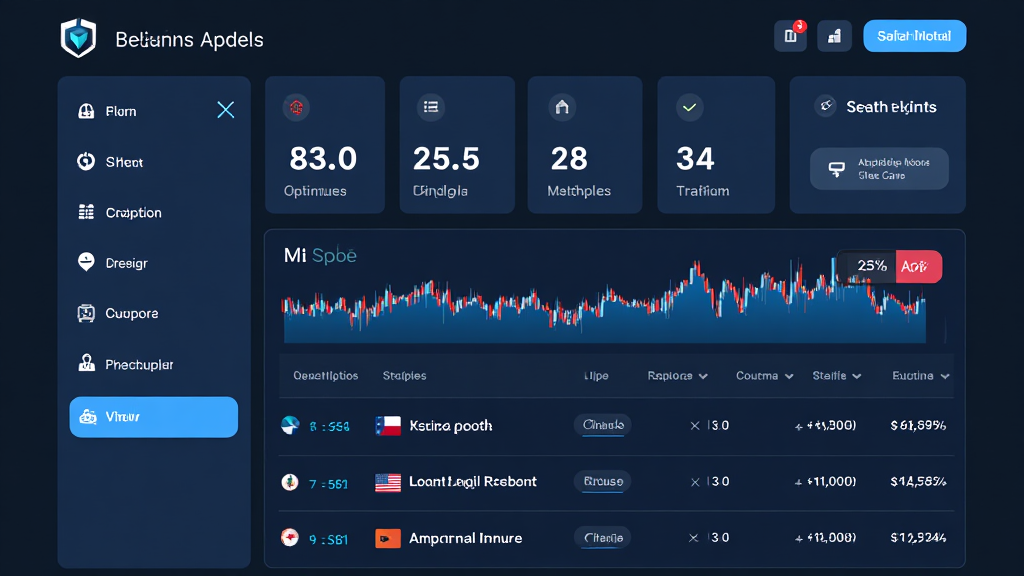Click the US flag in Loant Legil Reebont row
Viewport: 1024px width, 576px height.
388,482
